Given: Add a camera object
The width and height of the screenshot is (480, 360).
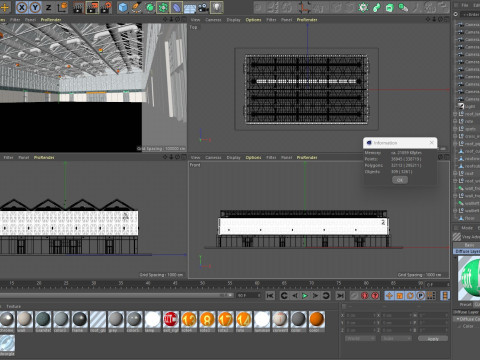Looking at the screenshot, I should pyautogui.click(x=203, y=7).
